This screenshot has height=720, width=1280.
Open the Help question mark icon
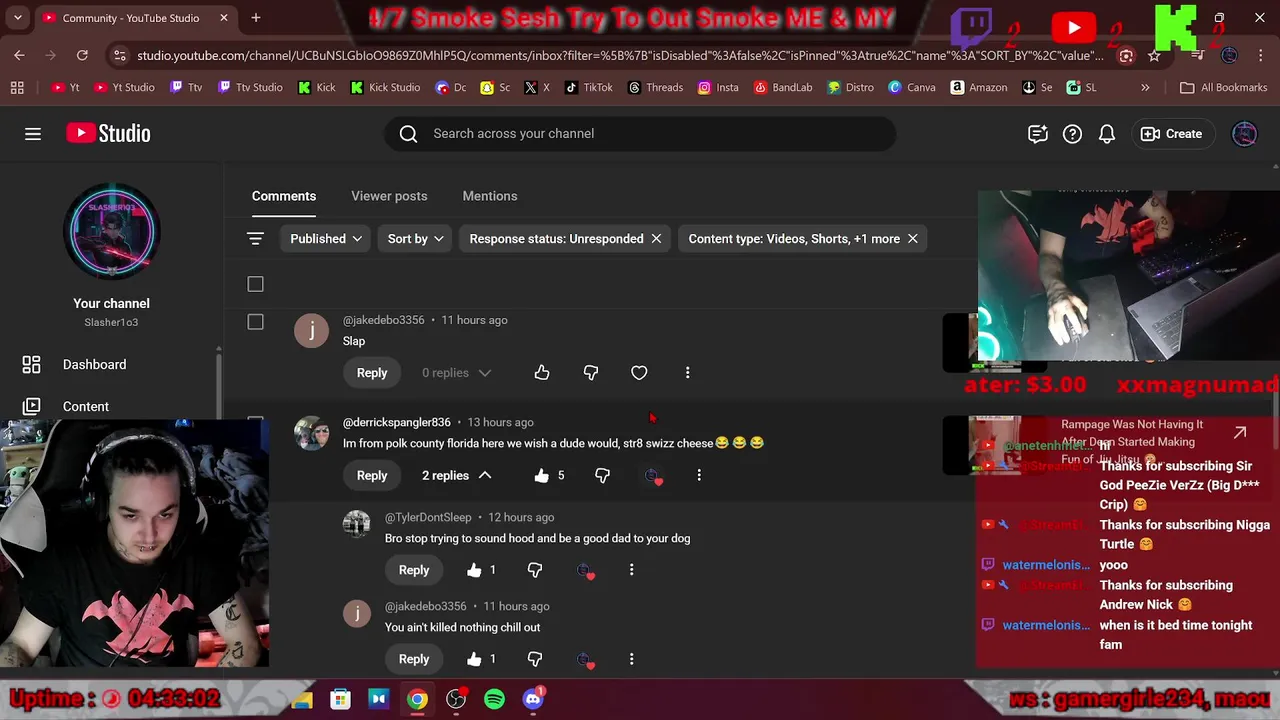tap(1072, 134)
